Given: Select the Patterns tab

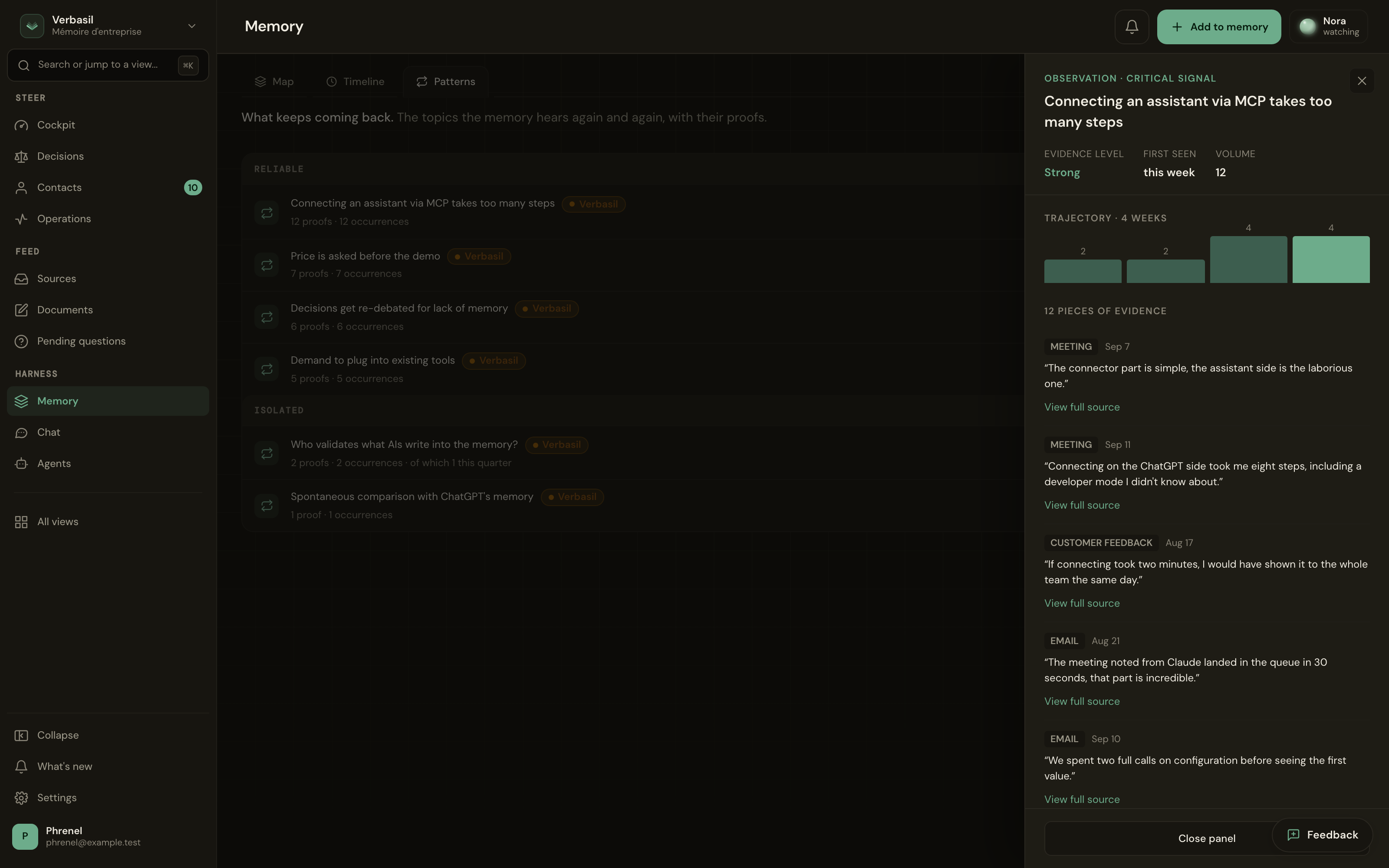Looking at the screenshot, I should click(x=446, y=82).
